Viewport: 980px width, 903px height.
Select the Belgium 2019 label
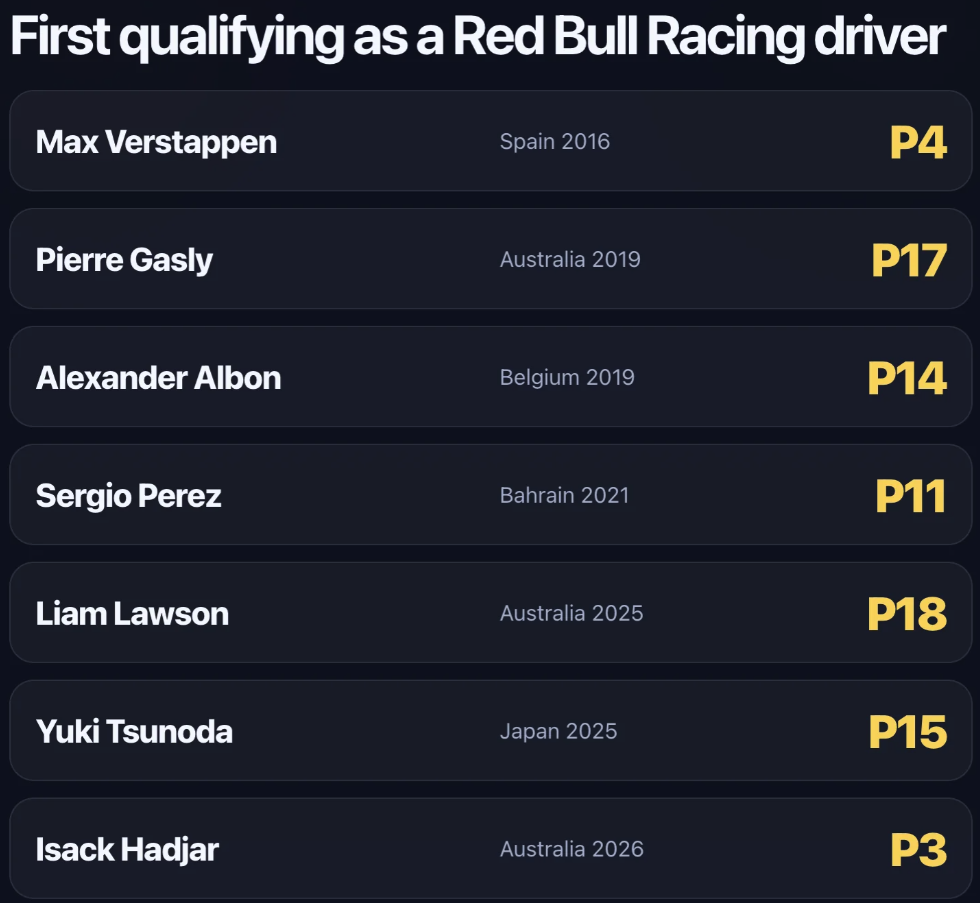click(x=567, y=377)
